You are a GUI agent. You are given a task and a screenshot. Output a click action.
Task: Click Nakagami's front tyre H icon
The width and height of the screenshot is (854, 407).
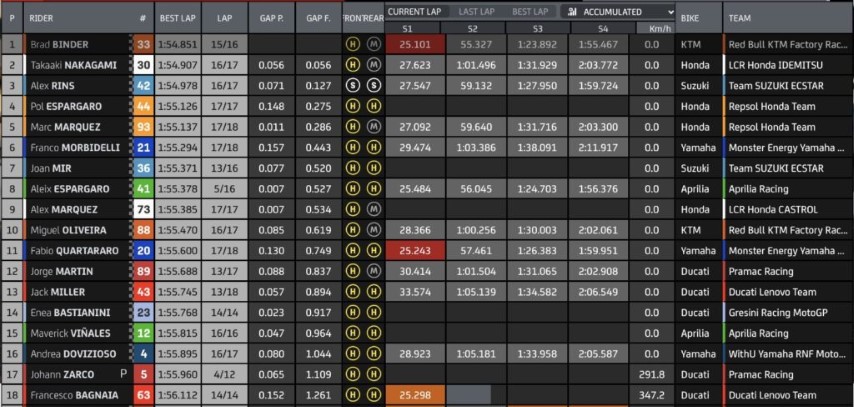coord(353,65)
